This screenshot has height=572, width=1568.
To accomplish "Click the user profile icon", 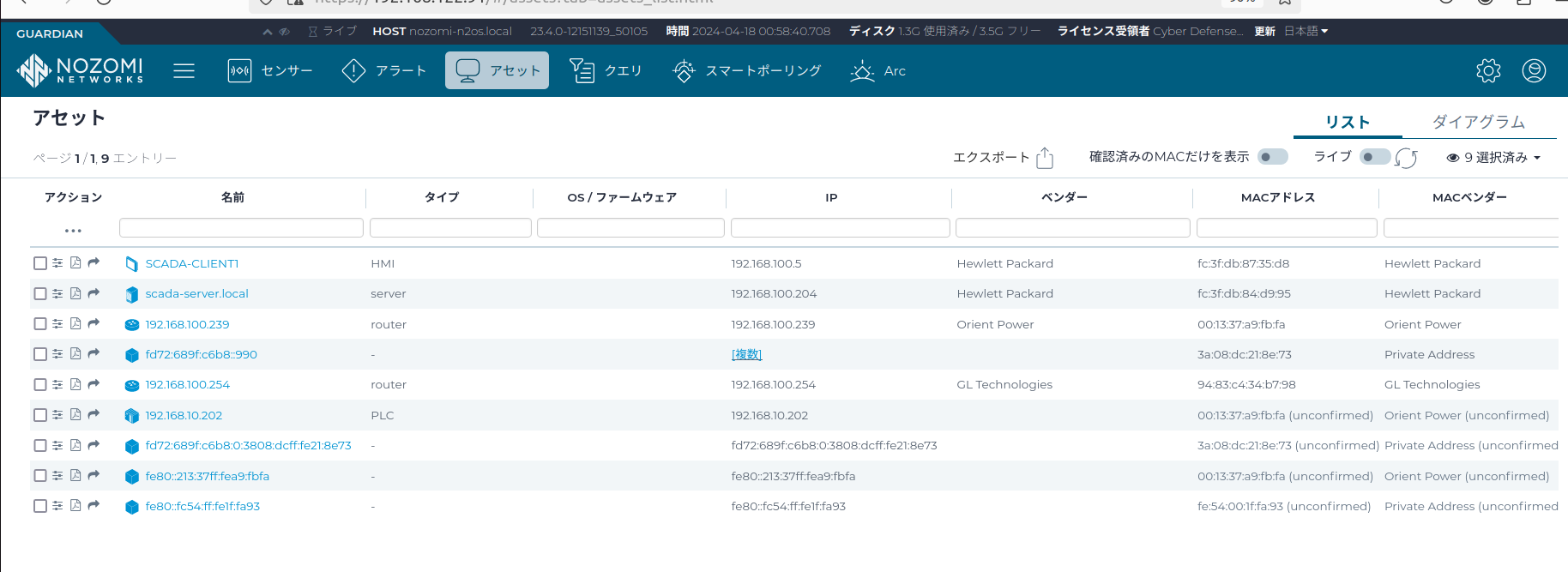I will (1534, 70).
